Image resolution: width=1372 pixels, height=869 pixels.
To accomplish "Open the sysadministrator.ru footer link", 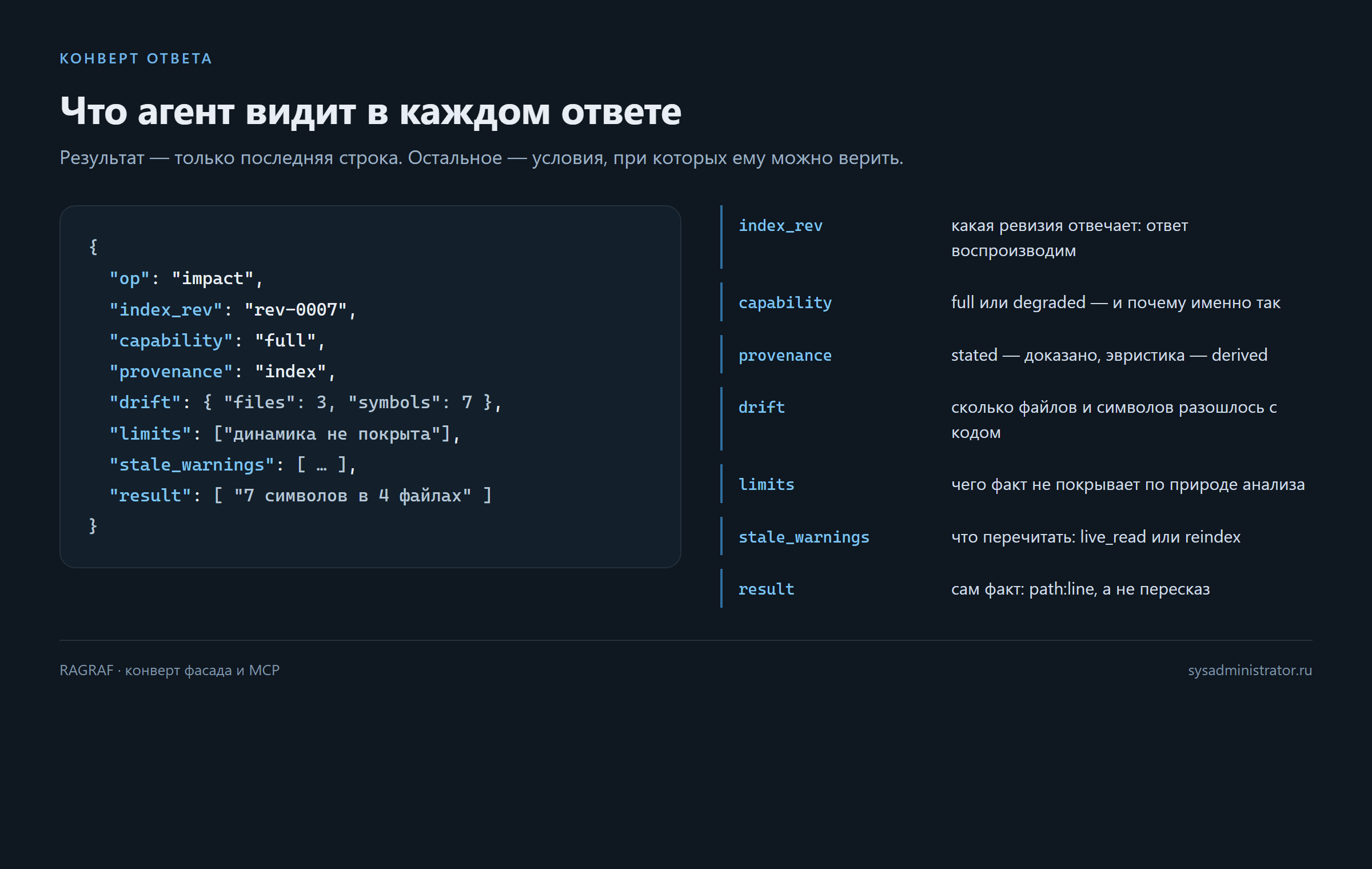I will 1250,670.
